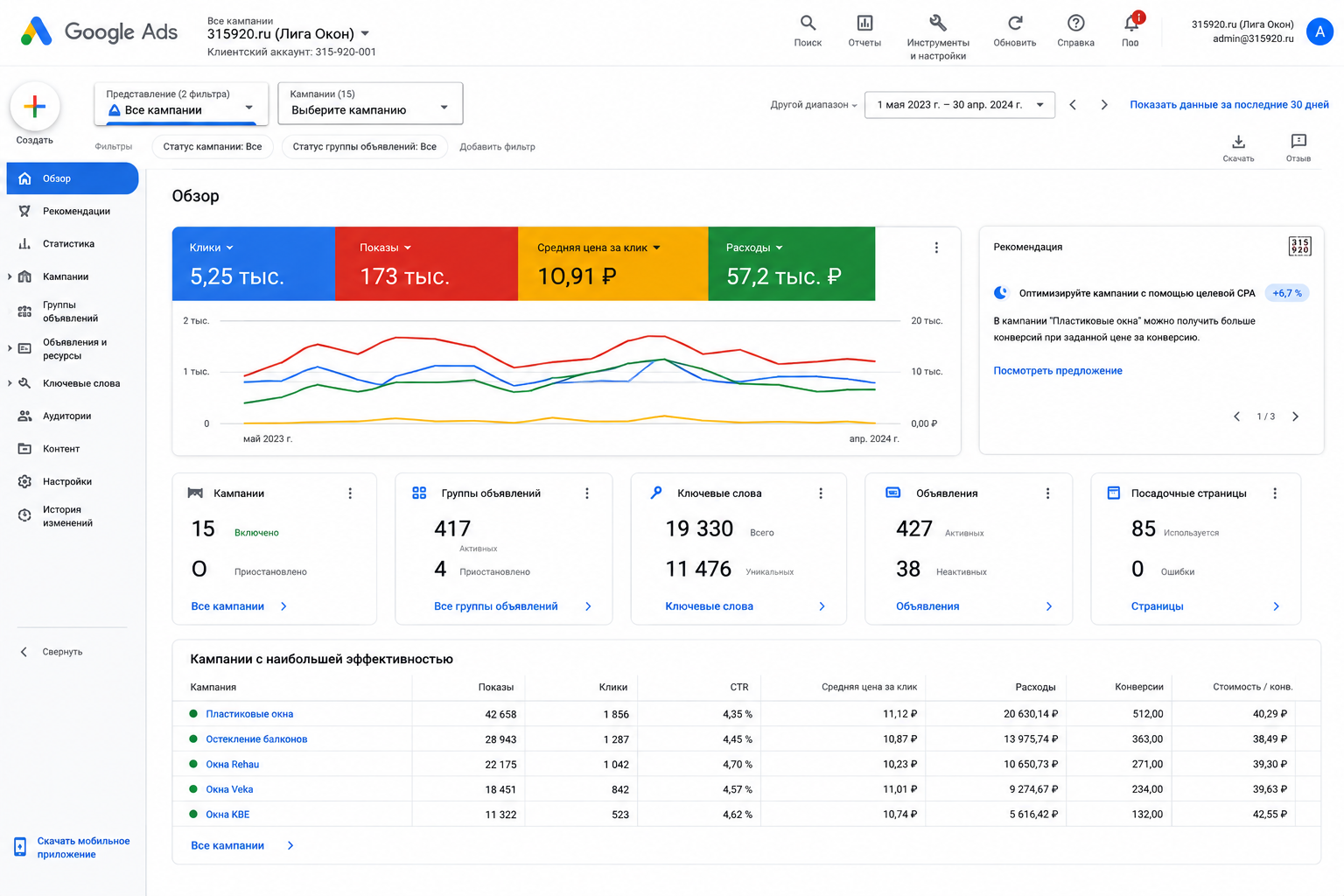Sort table by CTR column header
The width and height of the screenshot is (1344, 896).
click(x=739, y=687)
